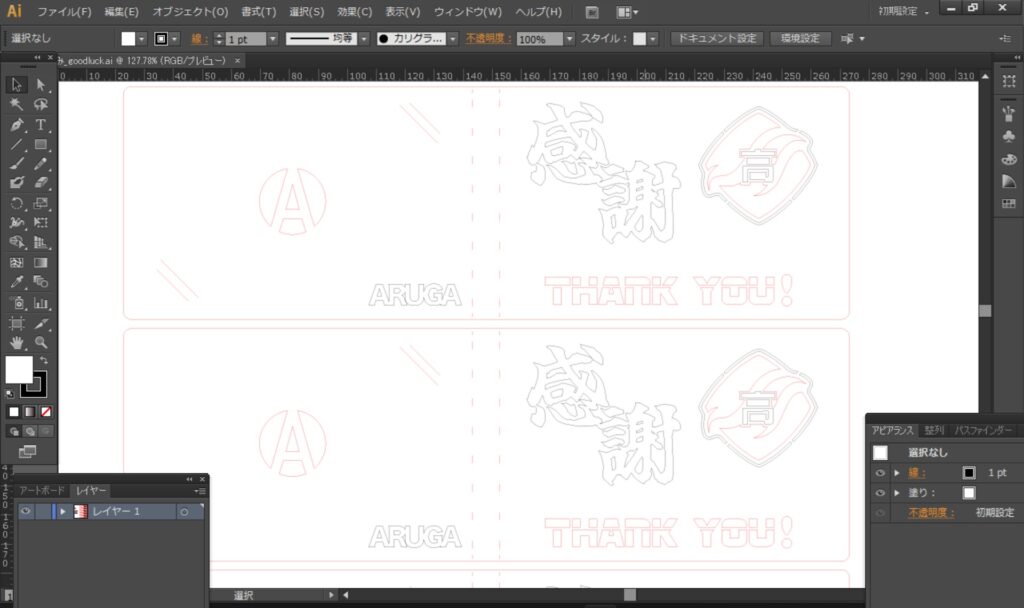1024x608 pixels.
Task: Click the レイヤー 1 target circle
Action: [x=184, y=511]
